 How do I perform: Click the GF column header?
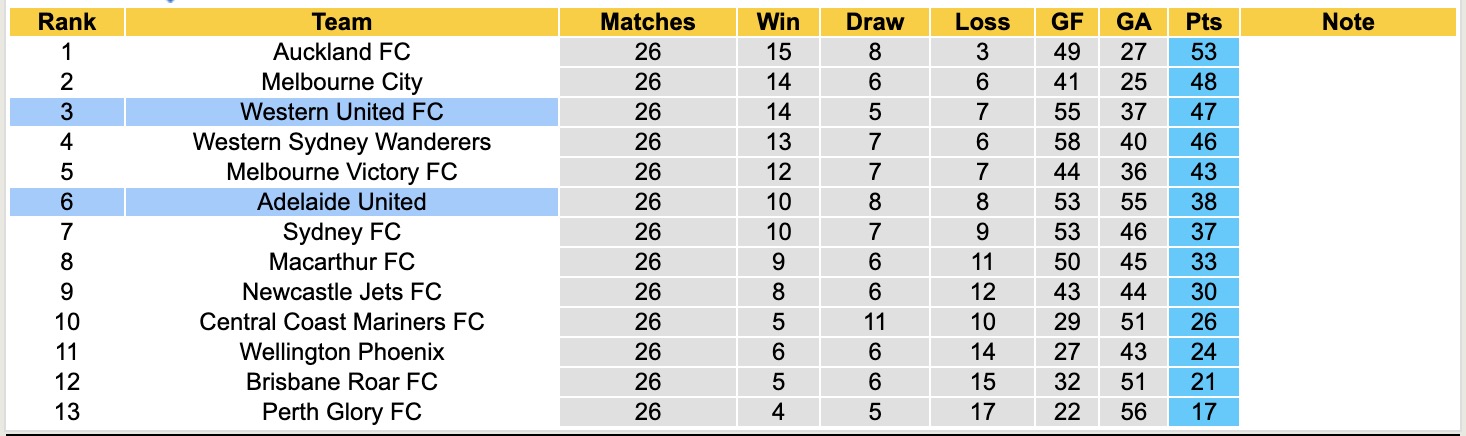pos(1066,22)
